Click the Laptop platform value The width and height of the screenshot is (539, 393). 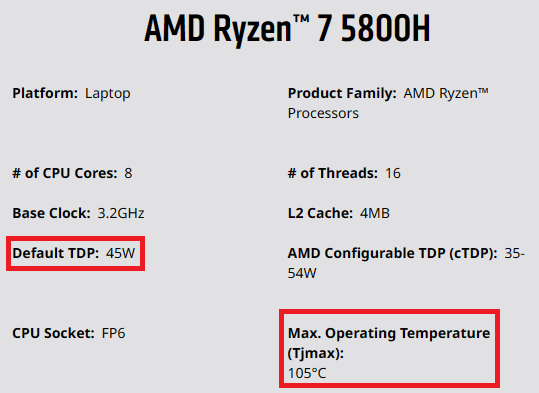click(108, 94)
